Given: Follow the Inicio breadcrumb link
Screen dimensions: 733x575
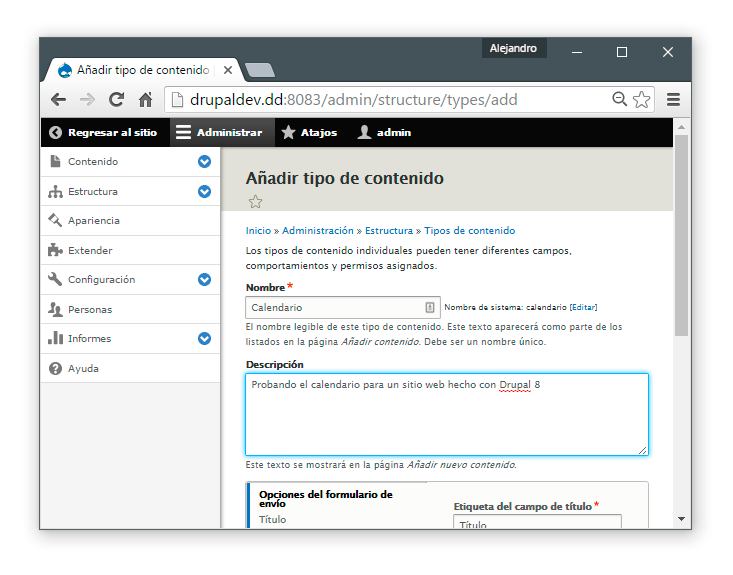Looking at the screenshot, I should pyautogui.click(x=259, y=230).
